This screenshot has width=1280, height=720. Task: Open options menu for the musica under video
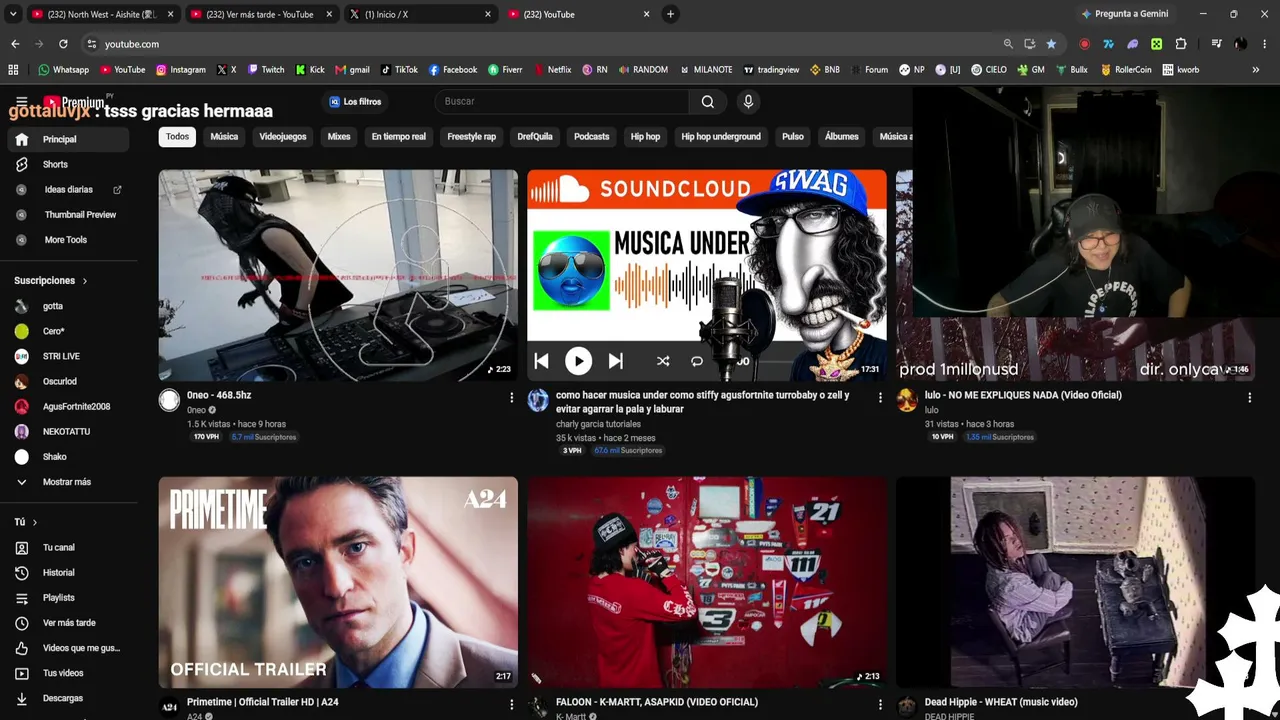pyautogui.click(x=880, y=398)
